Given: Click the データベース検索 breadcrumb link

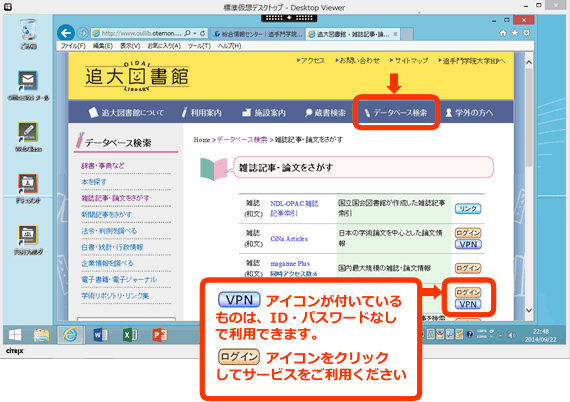Looking at the screenshot, I should [x=242, y=140].
